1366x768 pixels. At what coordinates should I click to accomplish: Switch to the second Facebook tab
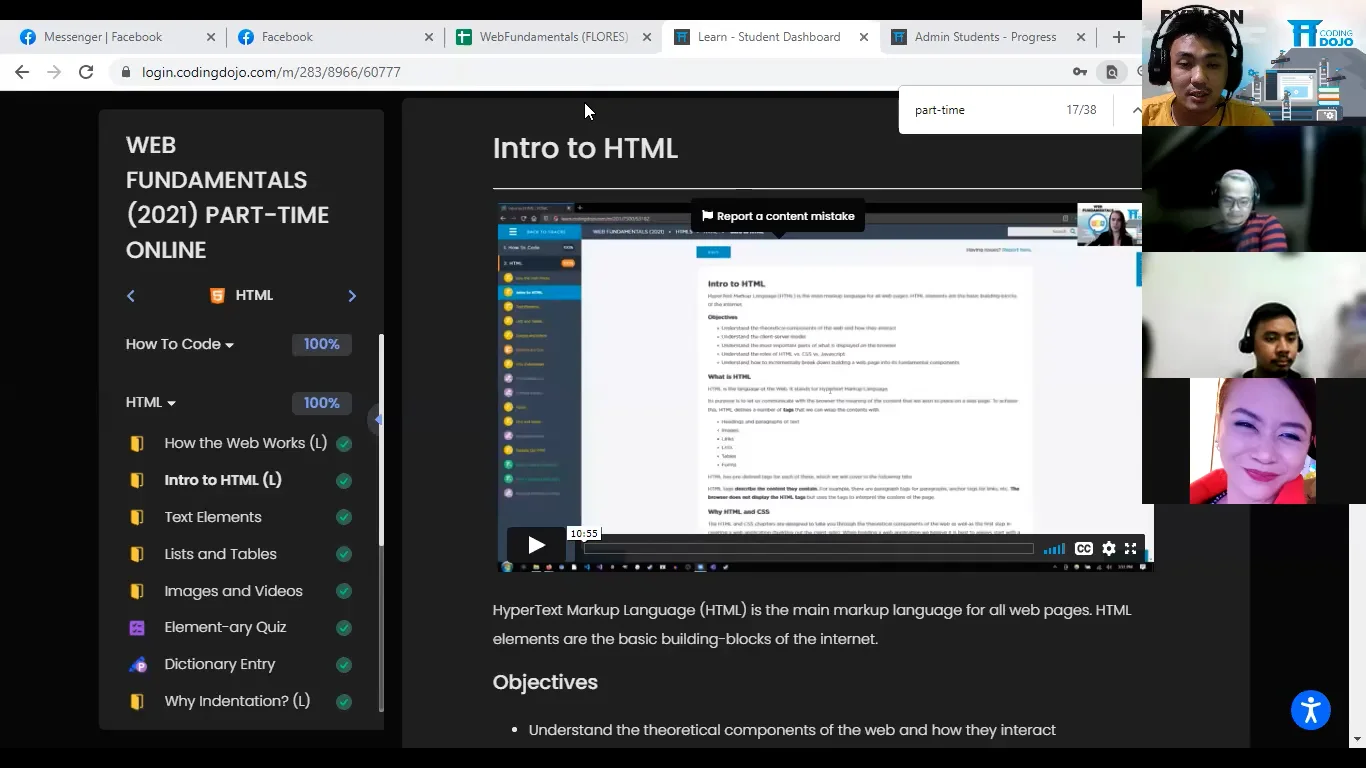(x=335, y=37)
